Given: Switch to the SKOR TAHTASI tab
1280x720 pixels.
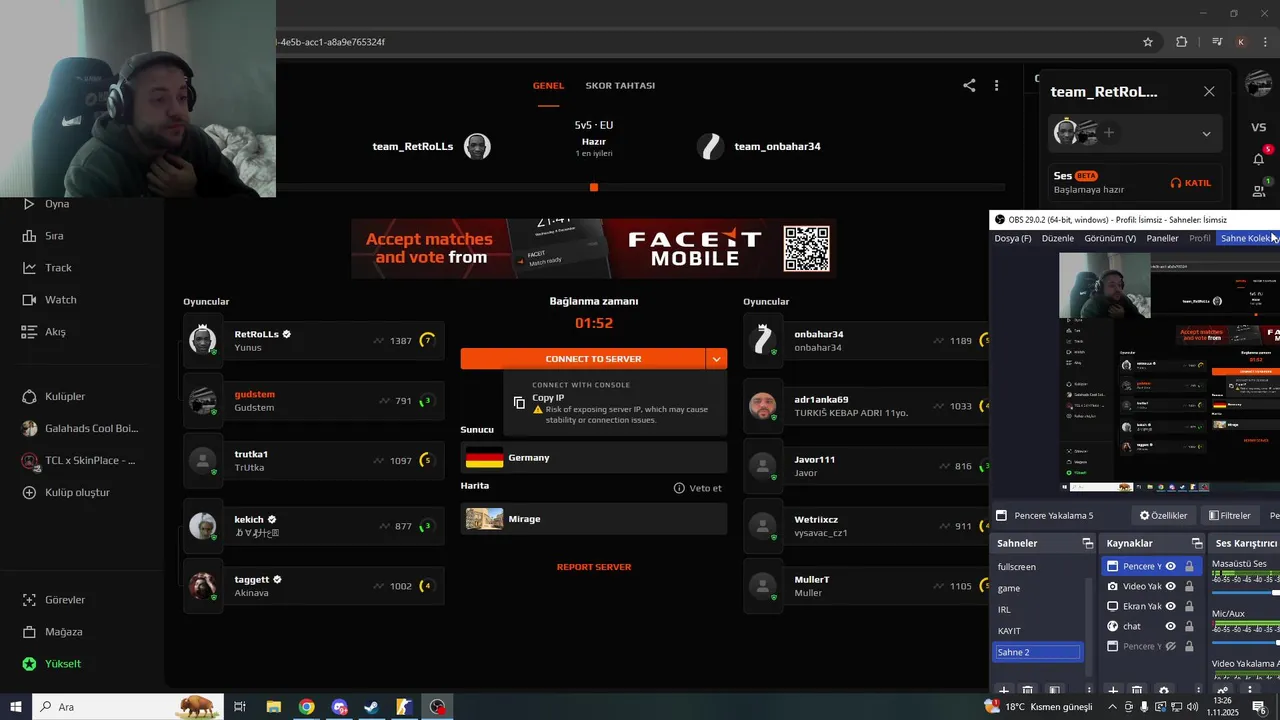Looking at the screenshot, I should [620, 86].
